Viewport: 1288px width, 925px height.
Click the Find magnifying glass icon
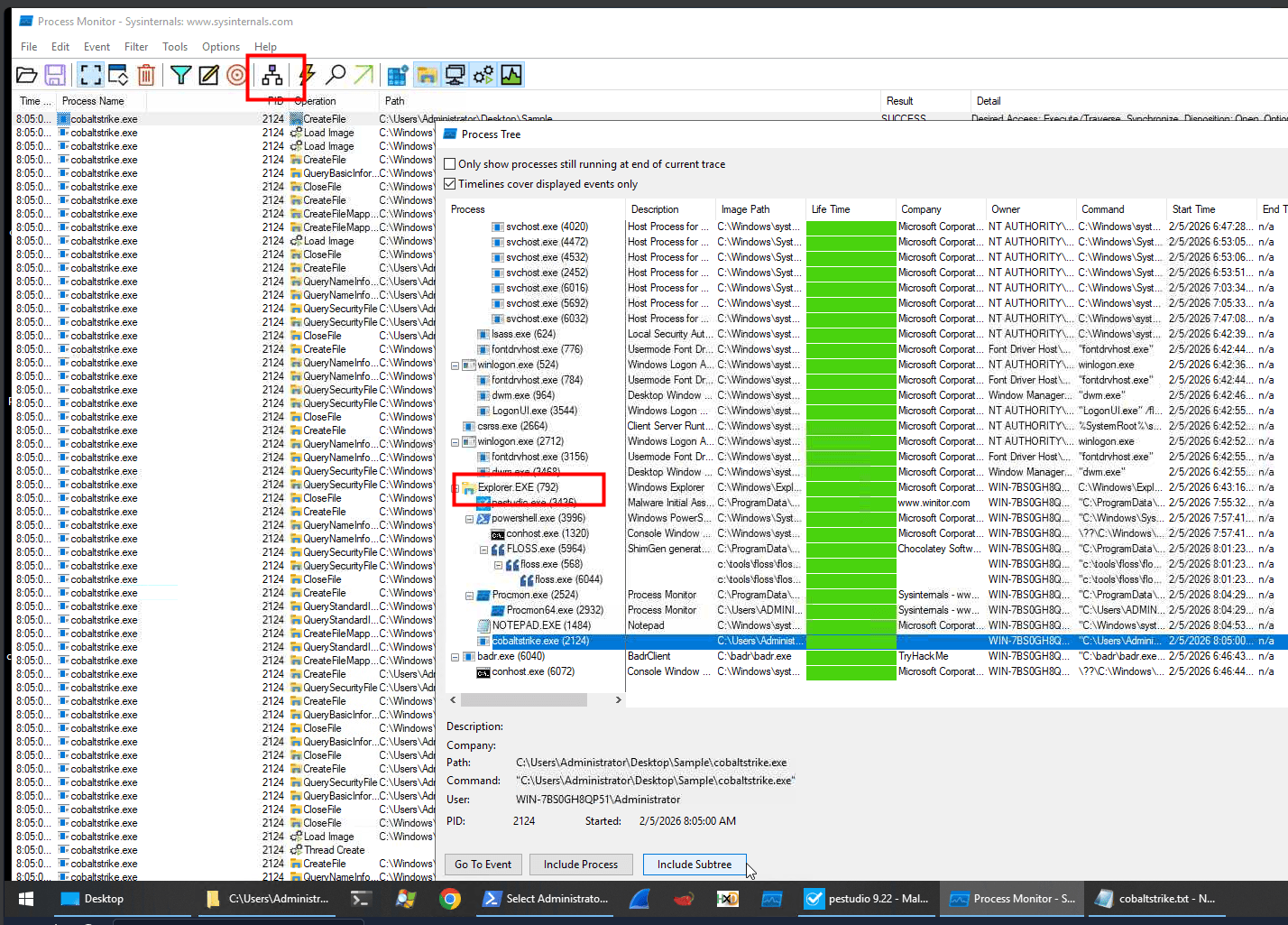point(336,76)
